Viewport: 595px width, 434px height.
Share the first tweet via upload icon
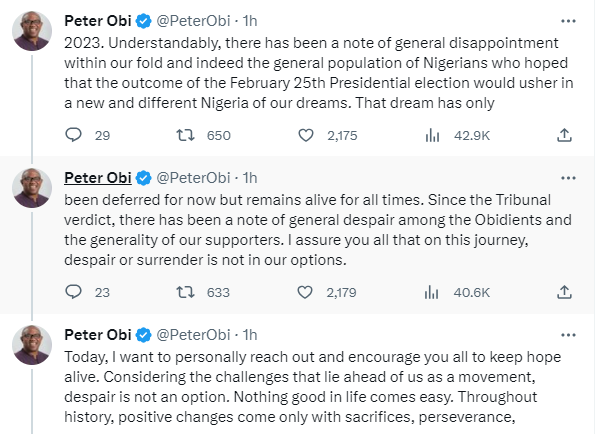(564, 135)
